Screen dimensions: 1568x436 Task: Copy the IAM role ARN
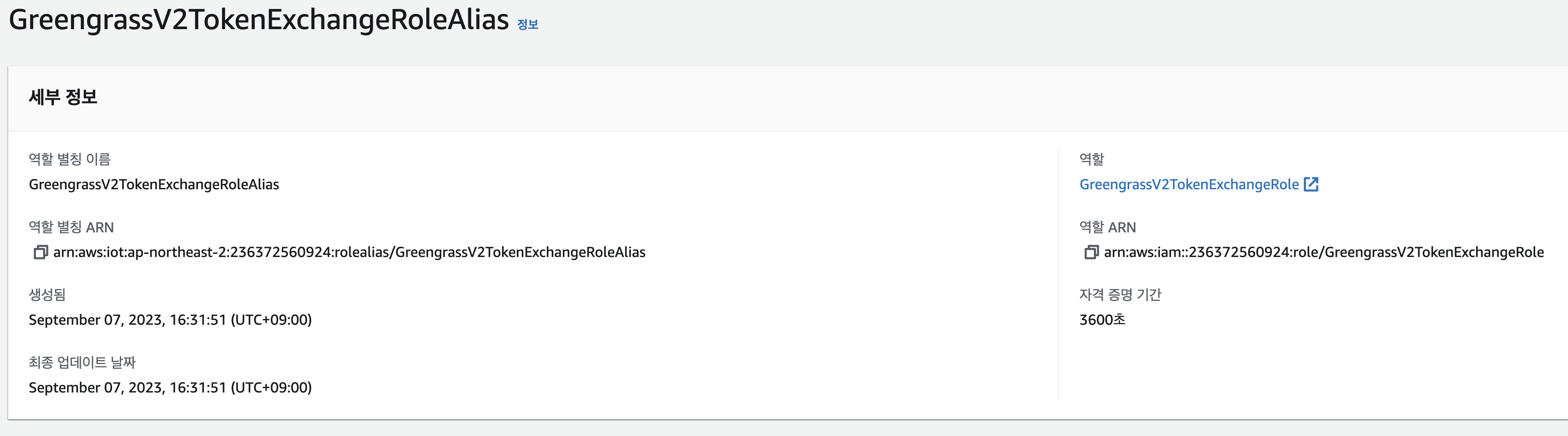pos(1091,252)
